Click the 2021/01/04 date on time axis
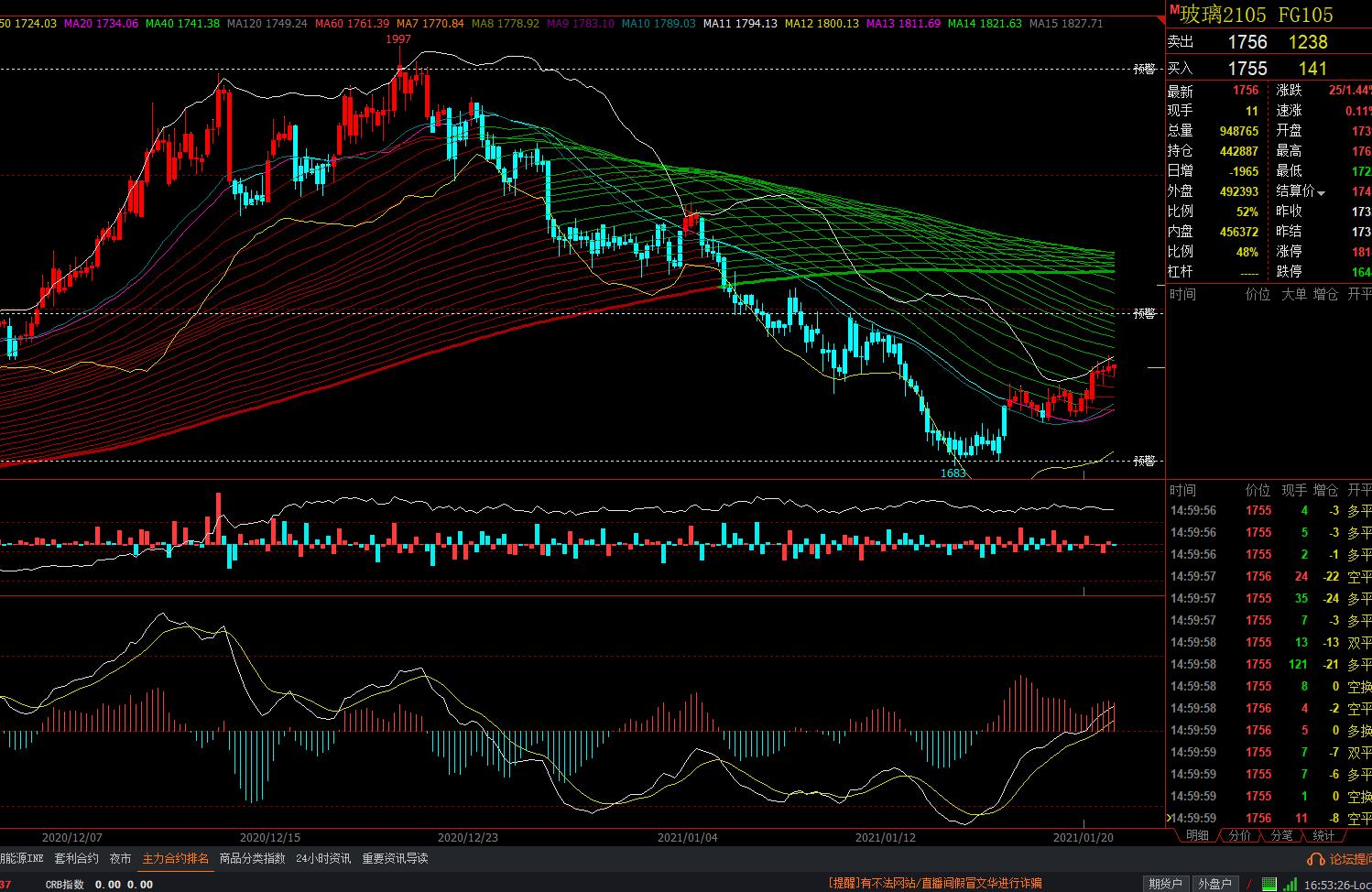This screenshot has height=892, width=1372. click(x=687, y=837)
